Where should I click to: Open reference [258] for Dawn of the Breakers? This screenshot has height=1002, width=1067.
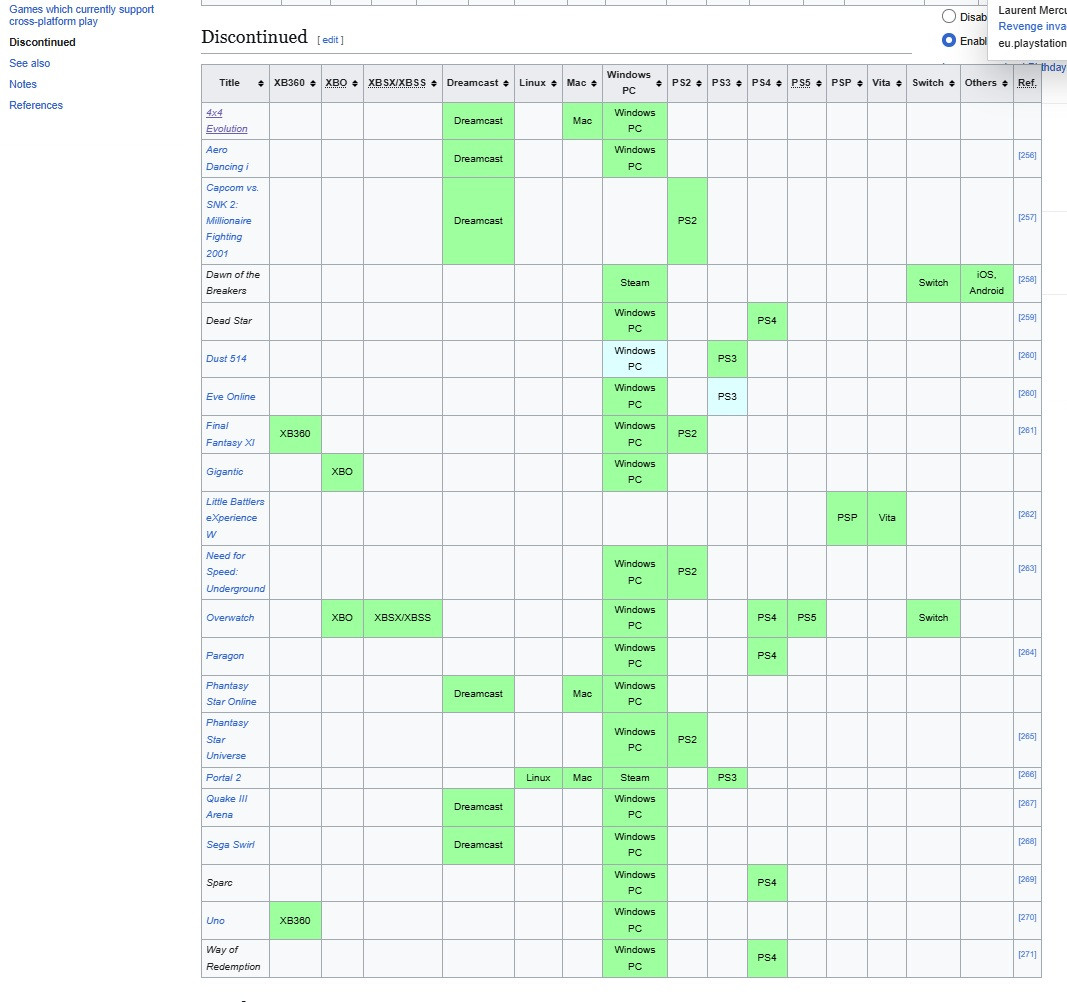coord(1027,279)
